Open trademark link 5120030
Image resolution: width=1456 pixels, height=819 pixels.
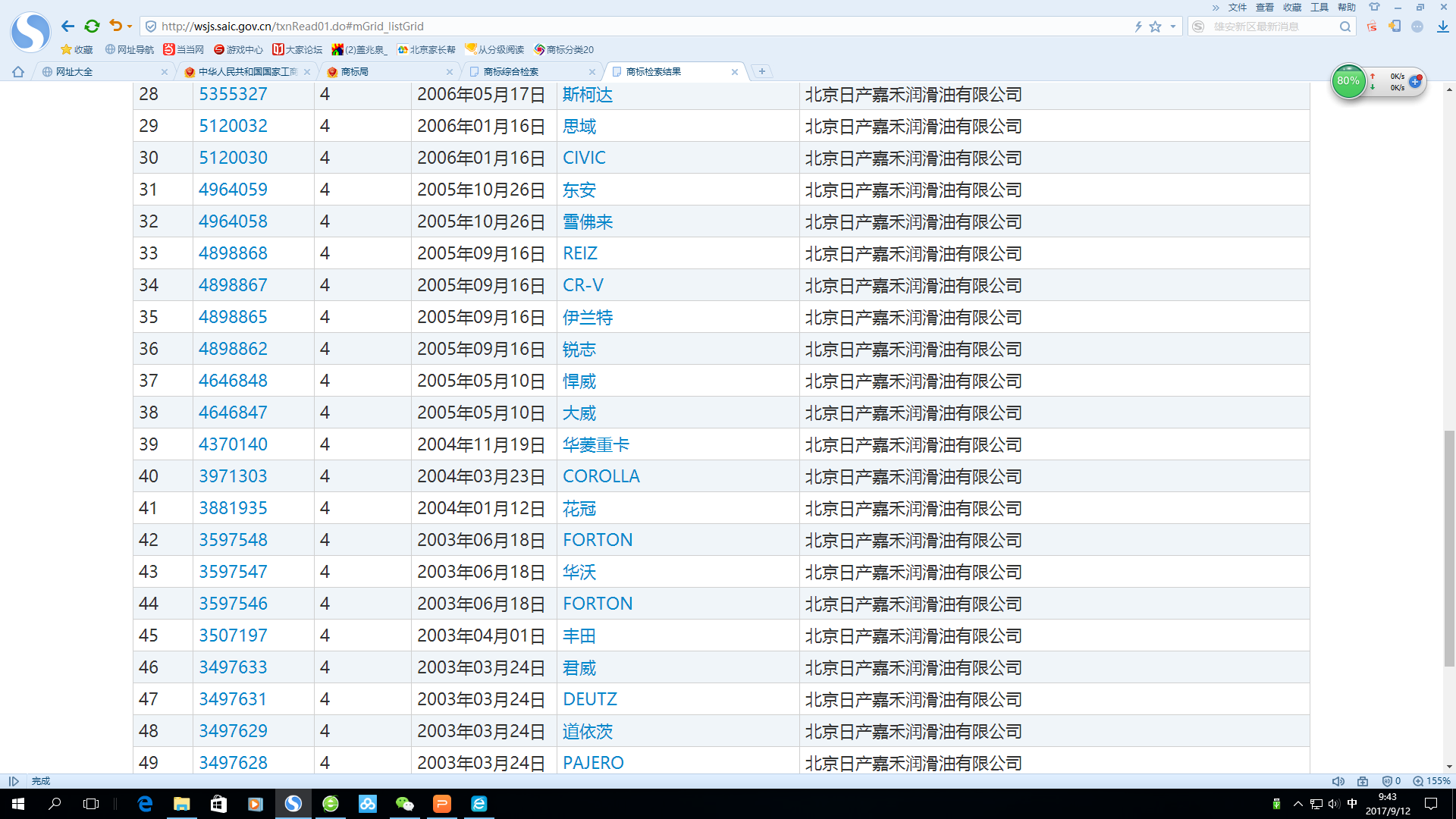click(x=233, y=158)
